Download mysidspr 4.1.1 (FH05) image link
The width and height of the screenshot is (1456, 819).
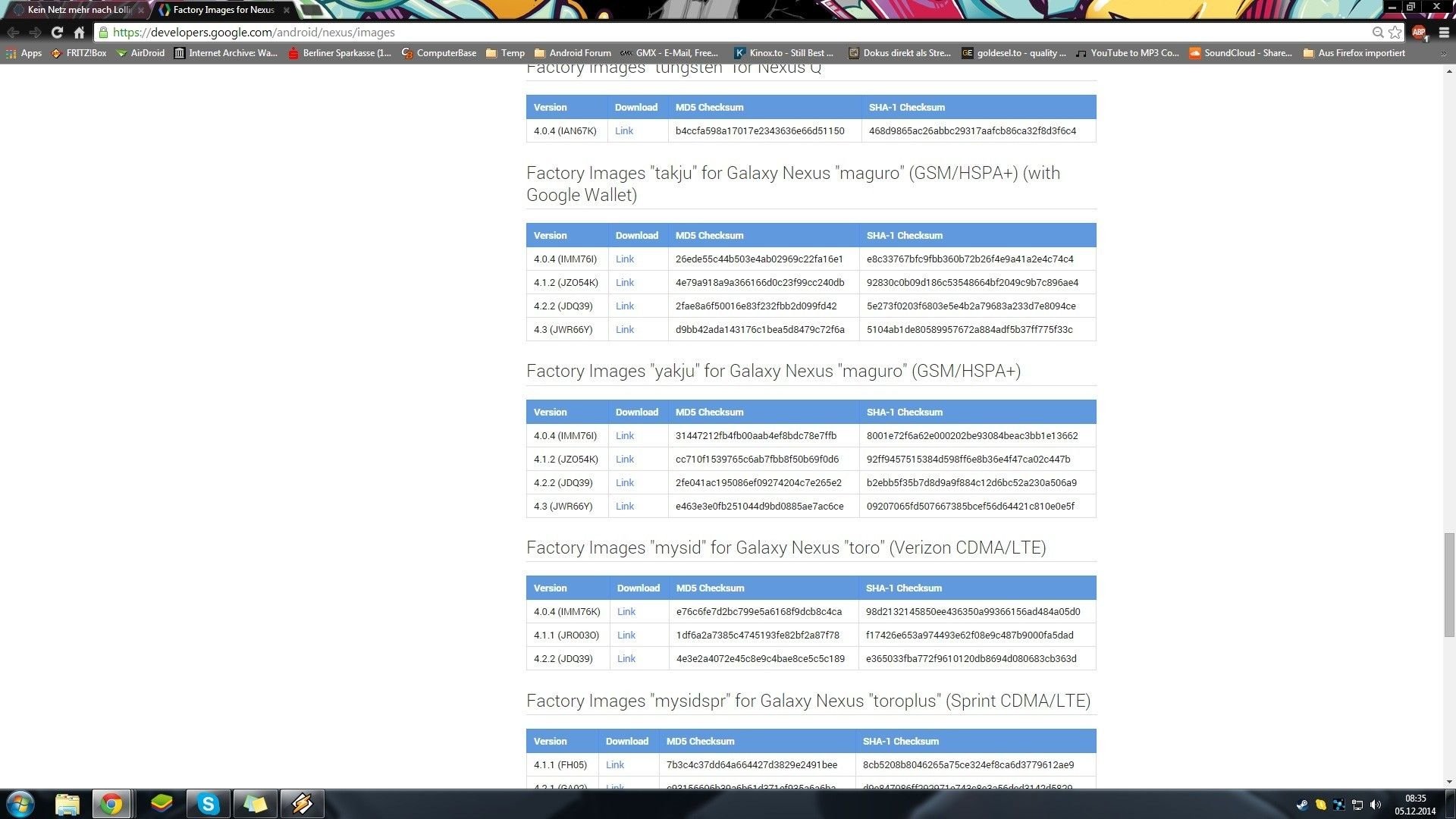615,765
